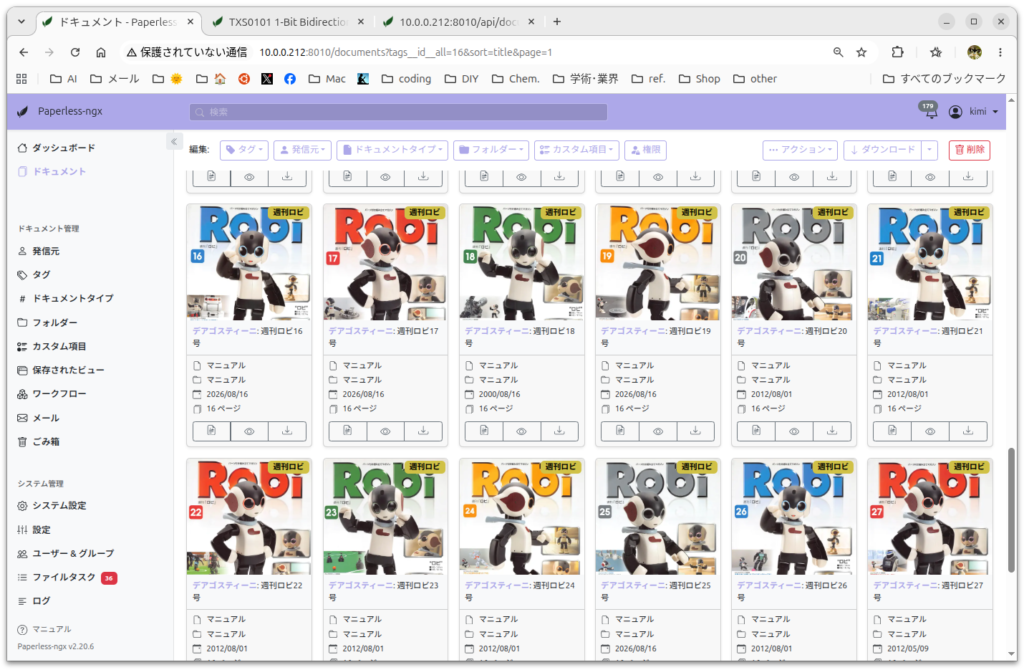Click the edit icon on 週刊ロビ20号 card
This screenshot has height=670, width=1024.
756,431
